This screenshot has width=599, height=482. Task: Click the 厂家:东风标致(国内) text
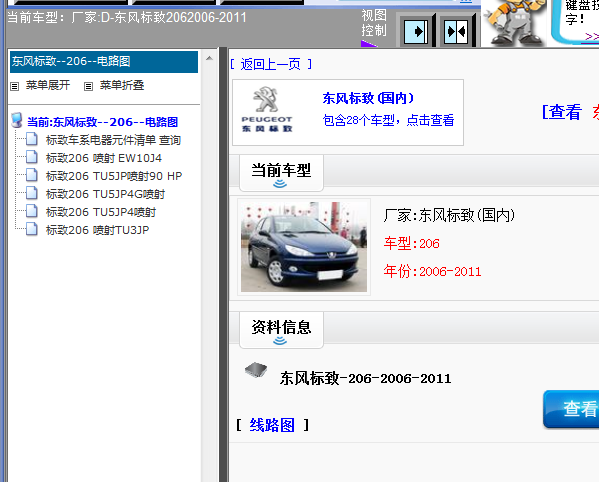coord(449,215)
